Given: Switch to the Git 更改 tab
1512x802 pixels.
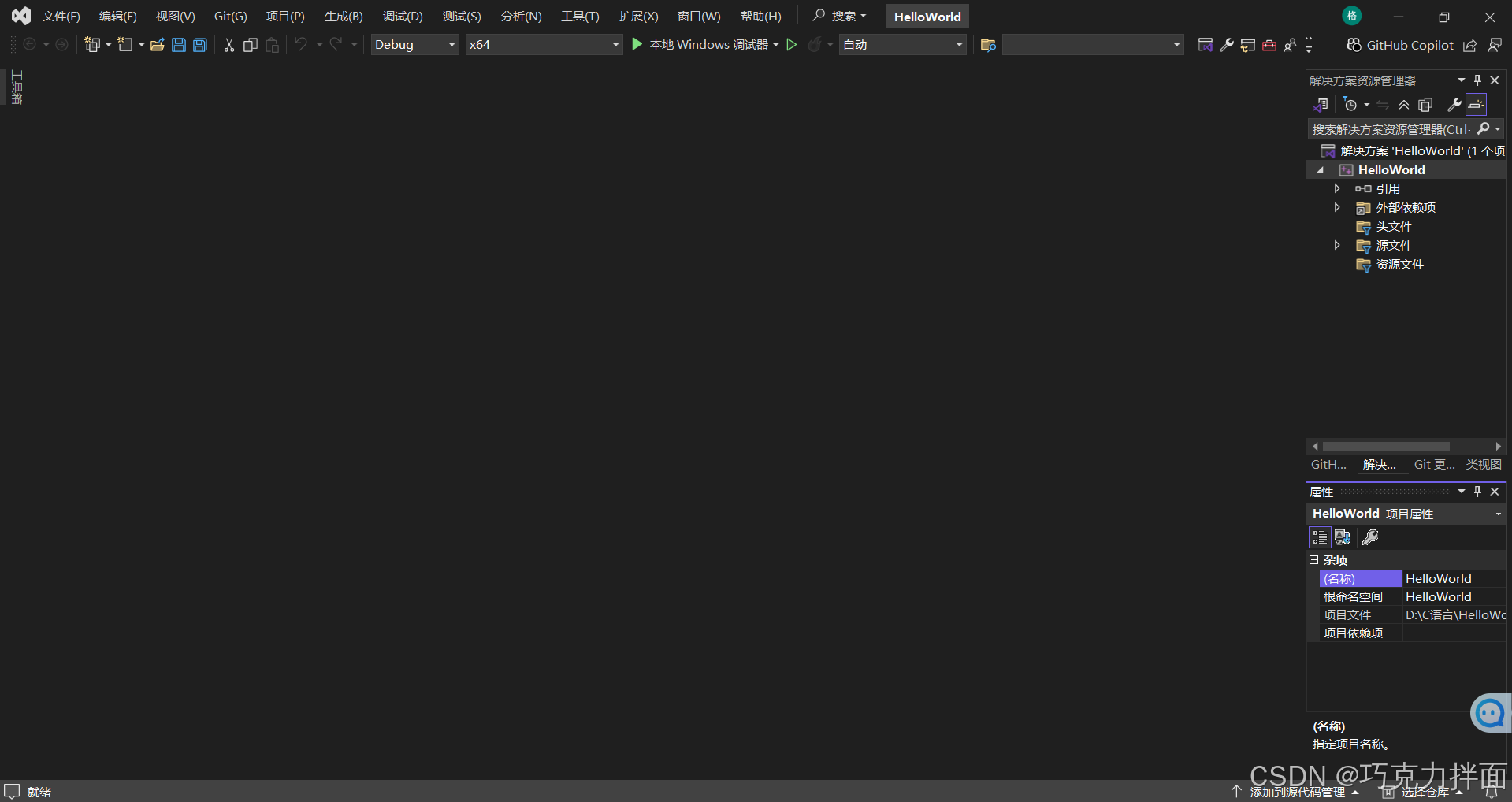Looking at the screenshot, I should (1433, 465).
